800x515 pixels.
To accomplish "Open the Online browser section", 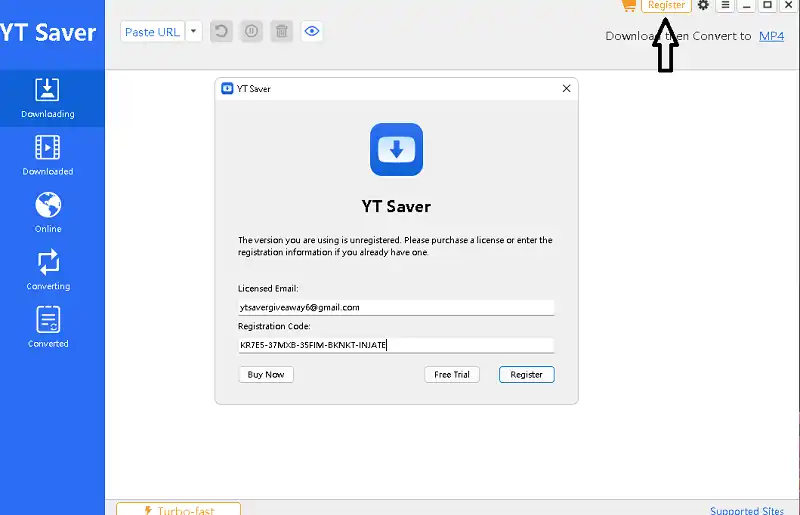I will point(48,212).
